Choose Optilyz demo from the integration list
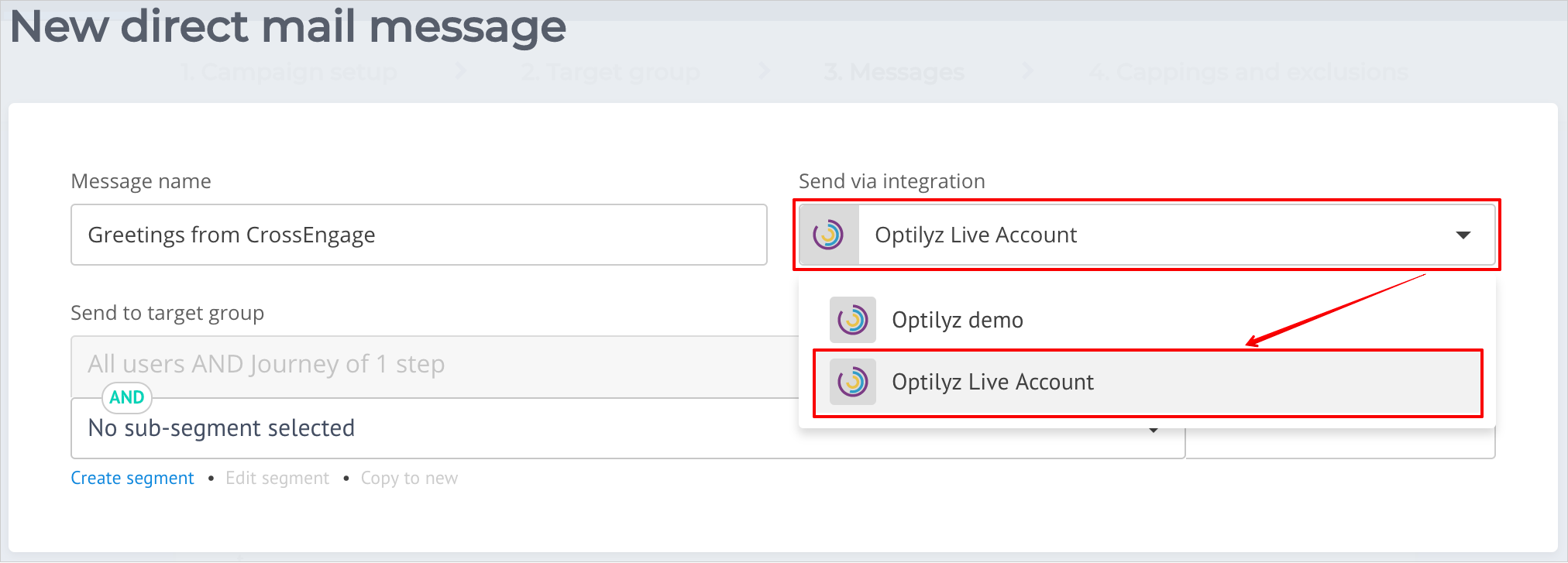Screen dimensions: 1568x563 tap(957, 320)
